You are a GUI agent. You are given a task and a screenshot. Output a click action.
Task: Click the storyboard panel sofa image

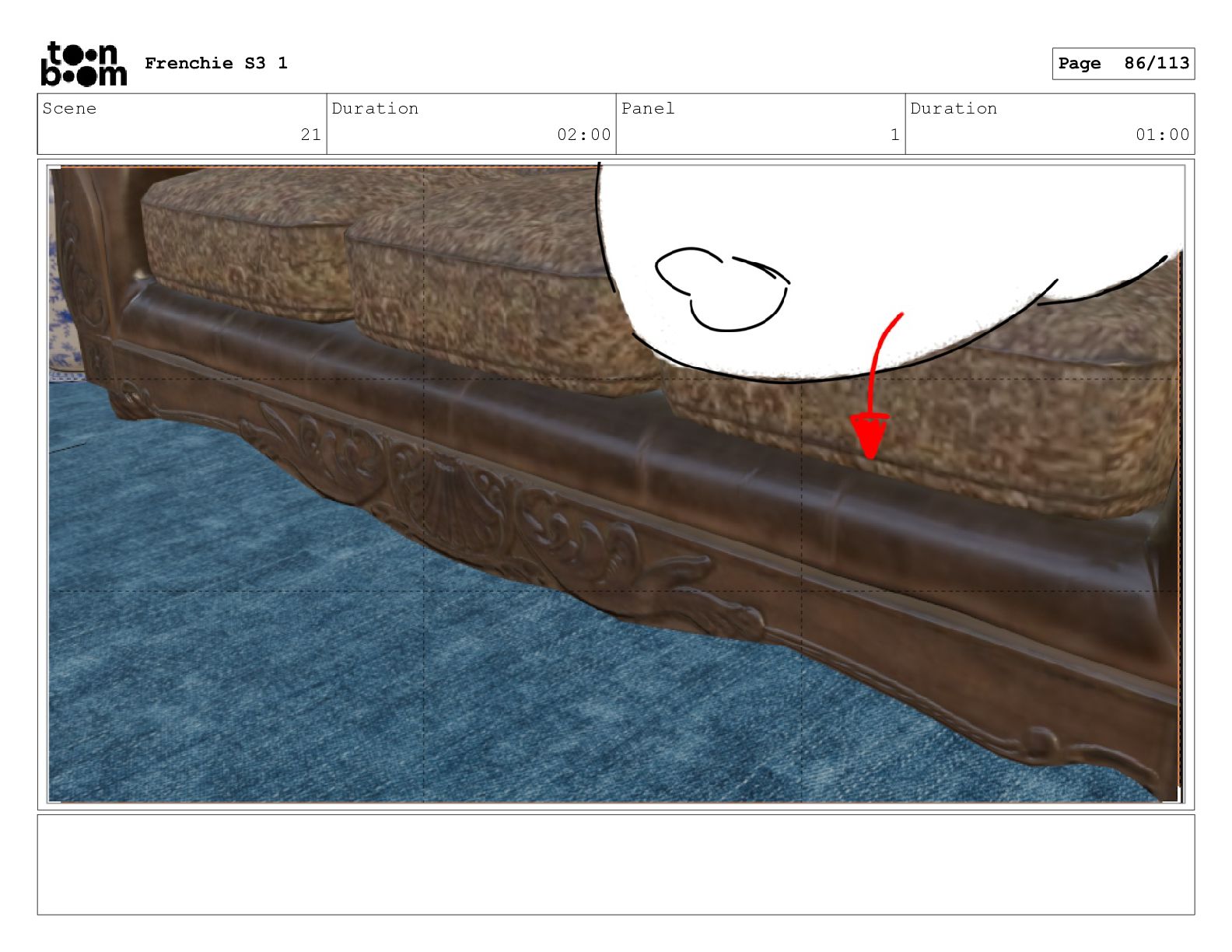615,484
